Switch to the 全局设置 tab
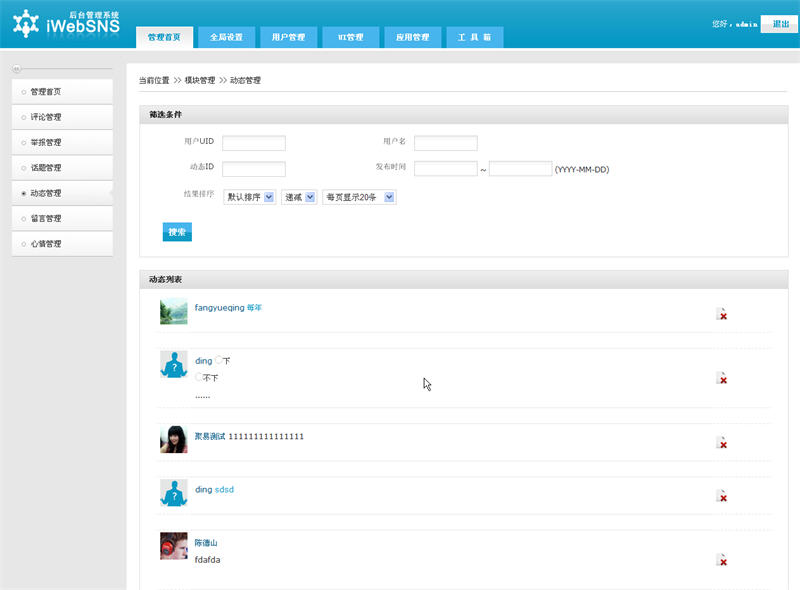The image size is (800, 590). point(227,37)
